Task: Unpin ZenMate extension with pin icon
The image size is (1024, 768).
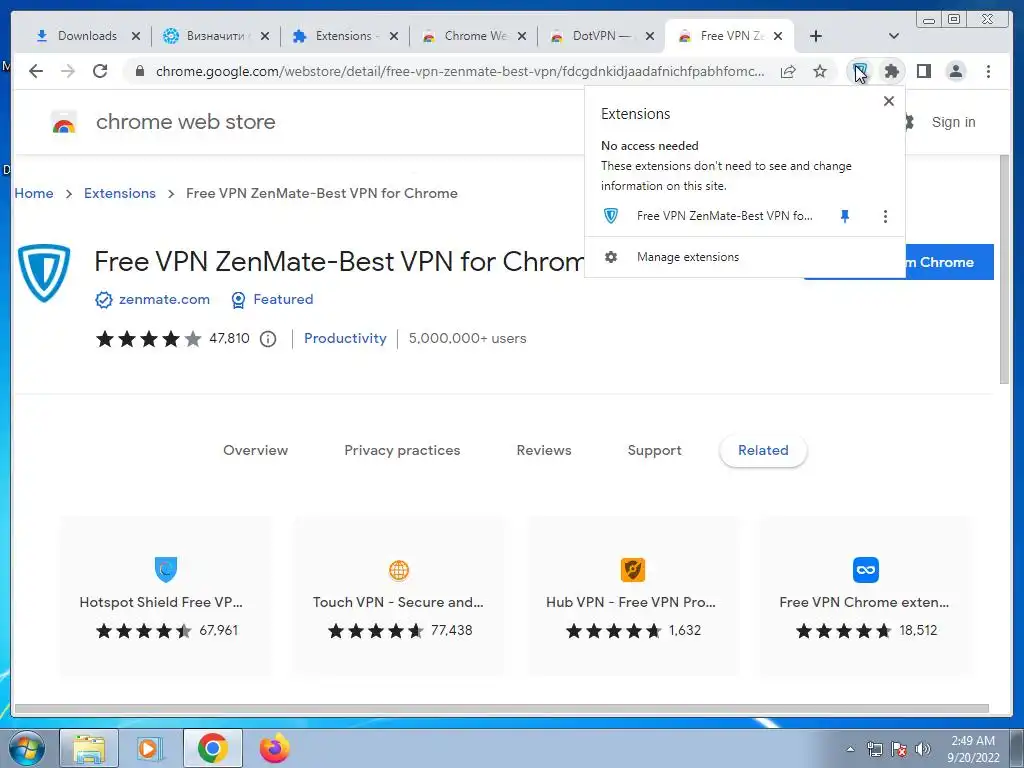Action: pyautogui.click(x=845, y=216)
